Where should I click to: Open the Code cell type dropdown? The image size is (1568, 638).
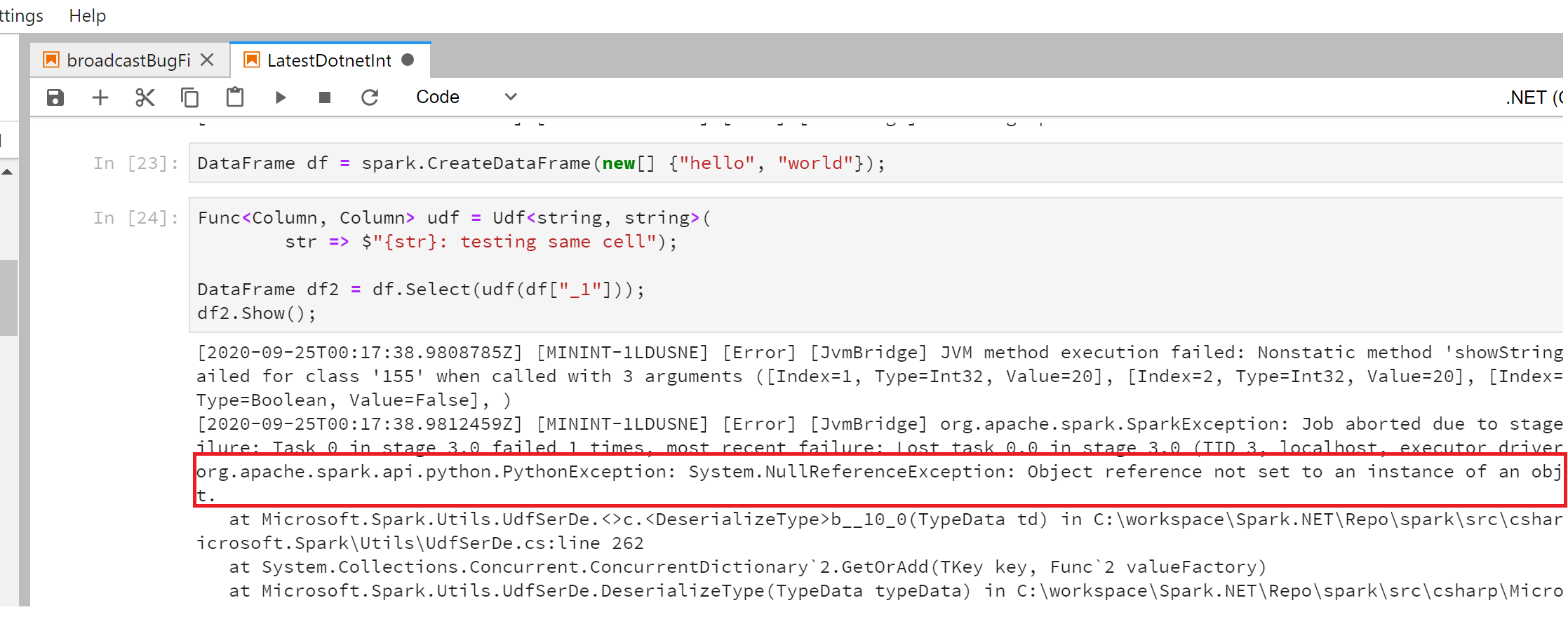pos(467,97)
